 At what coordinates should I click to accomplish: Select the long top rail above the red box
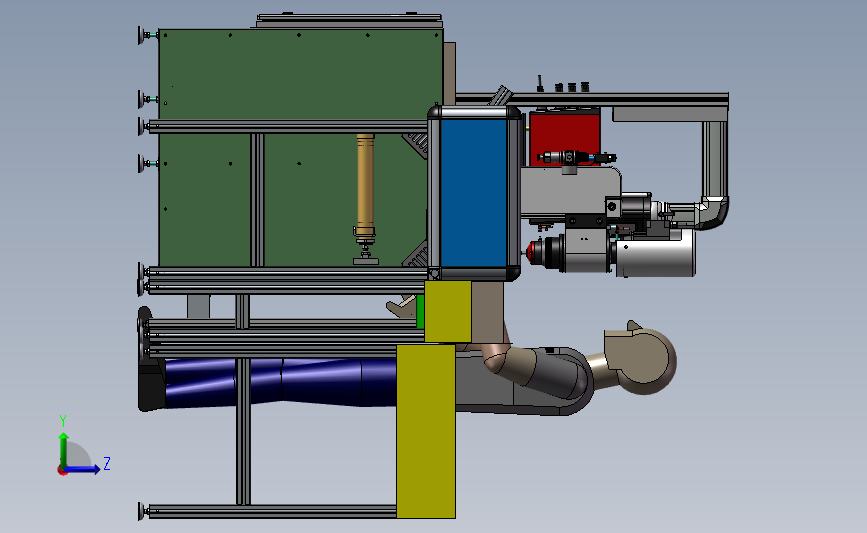pyautogui.click(x=592, y=99)
